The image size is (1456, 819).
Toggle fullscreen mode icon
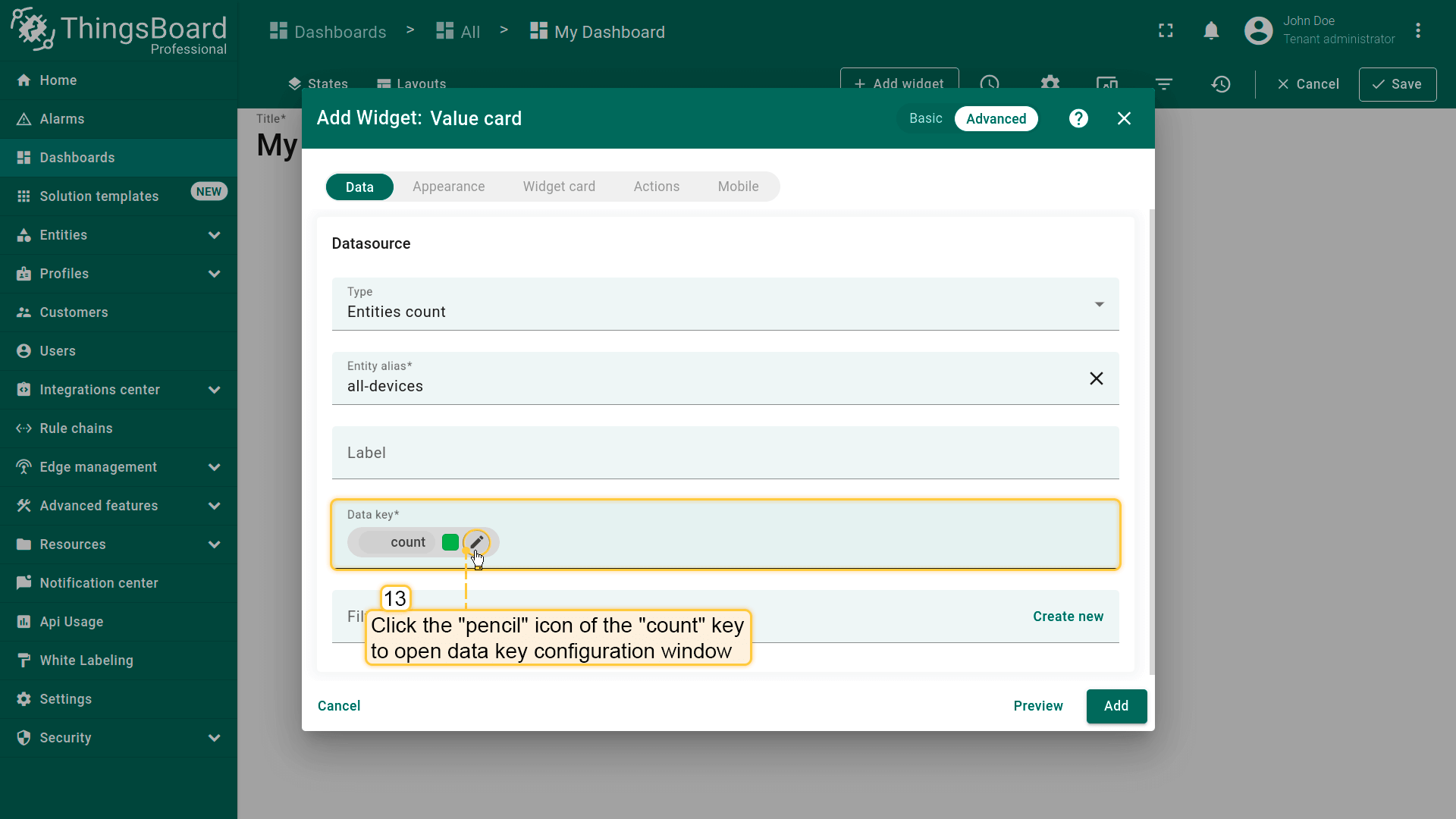(x=1166, y=31)
